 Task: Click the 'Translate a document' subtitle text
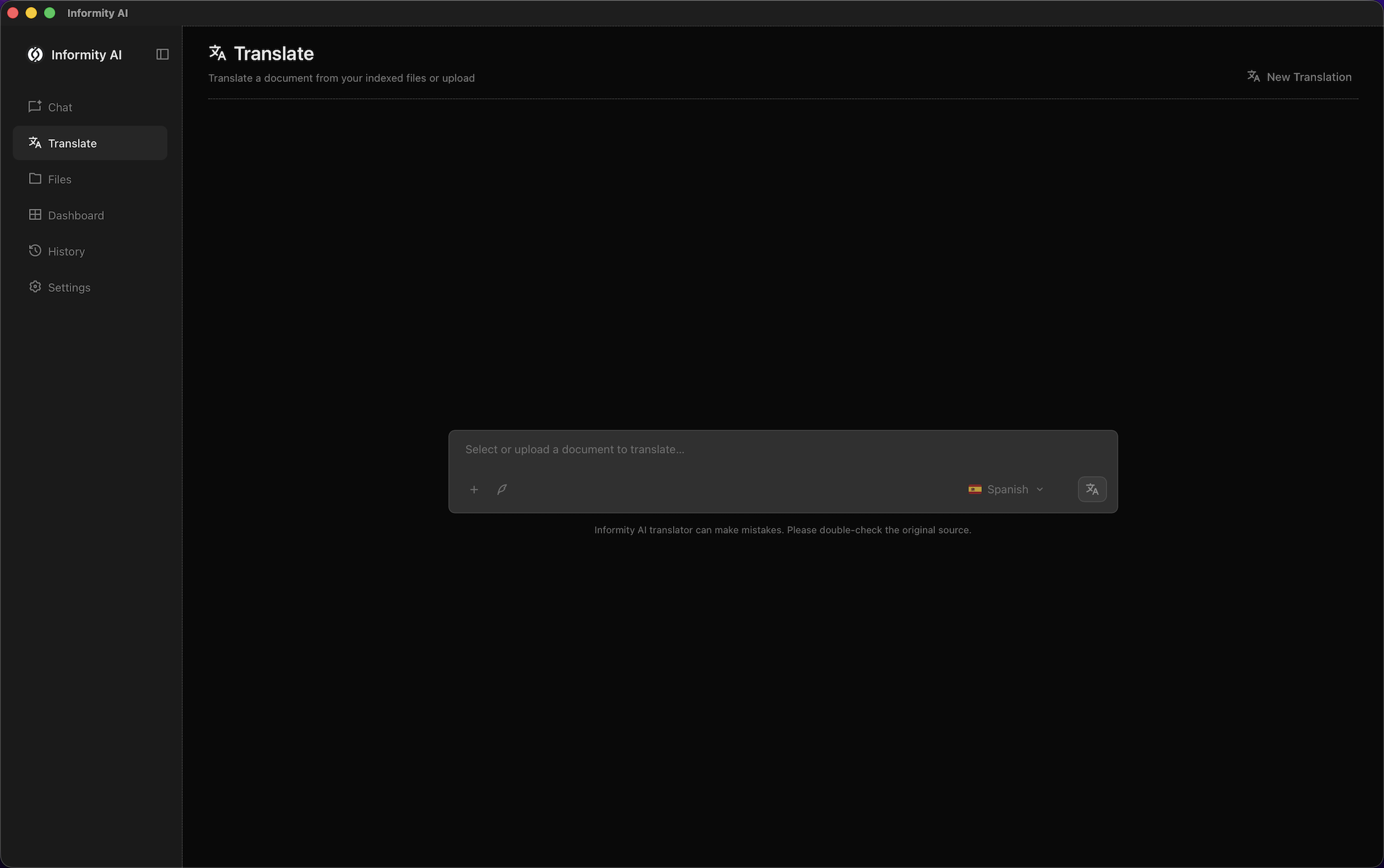tap(342, 78)
